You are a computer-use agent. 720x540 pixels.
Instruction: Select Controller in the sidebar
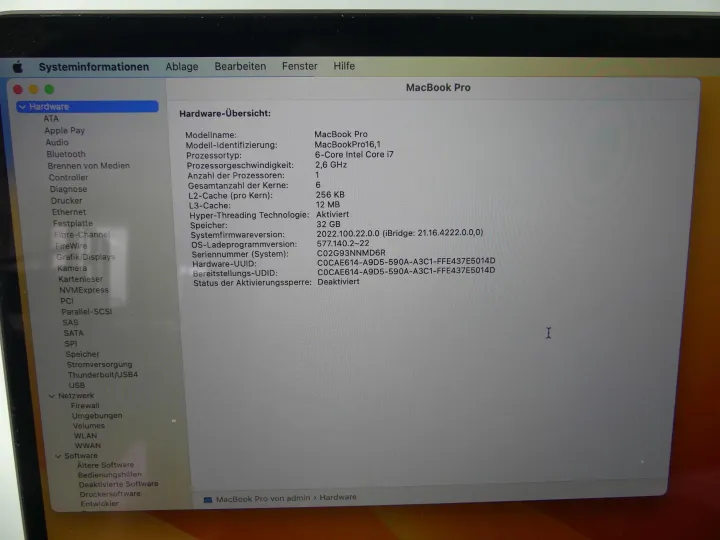coord(68,177)
